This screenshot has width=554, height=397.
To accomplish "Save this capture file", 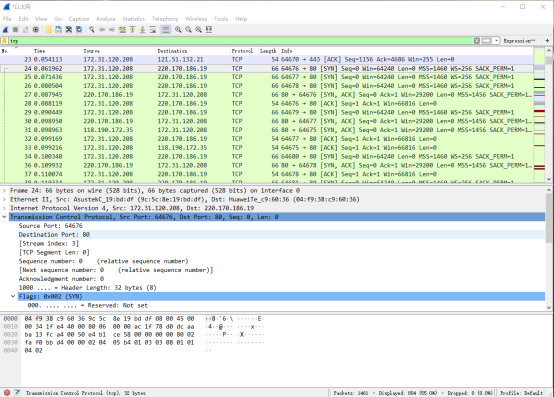I will pos(59,30).
